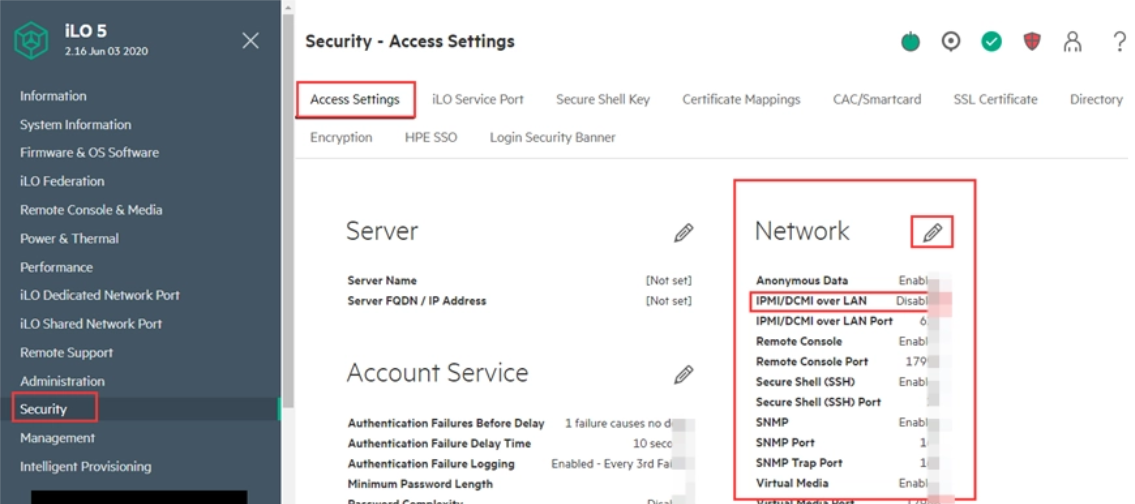Open the Certificate Mappings tab
Viewport: 1135px width, 504px height.
pyautogui.click(x=741, y=99)
